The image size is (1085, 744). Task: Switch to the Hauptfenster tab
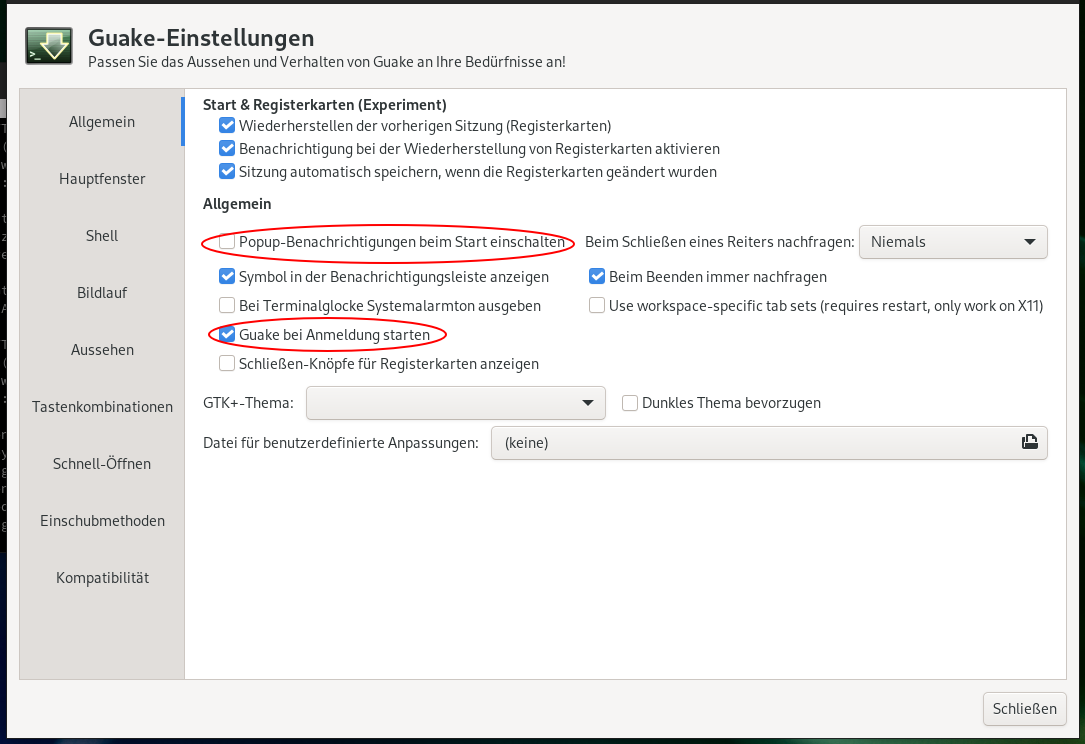pyautogui.click(x=102, y=179)
